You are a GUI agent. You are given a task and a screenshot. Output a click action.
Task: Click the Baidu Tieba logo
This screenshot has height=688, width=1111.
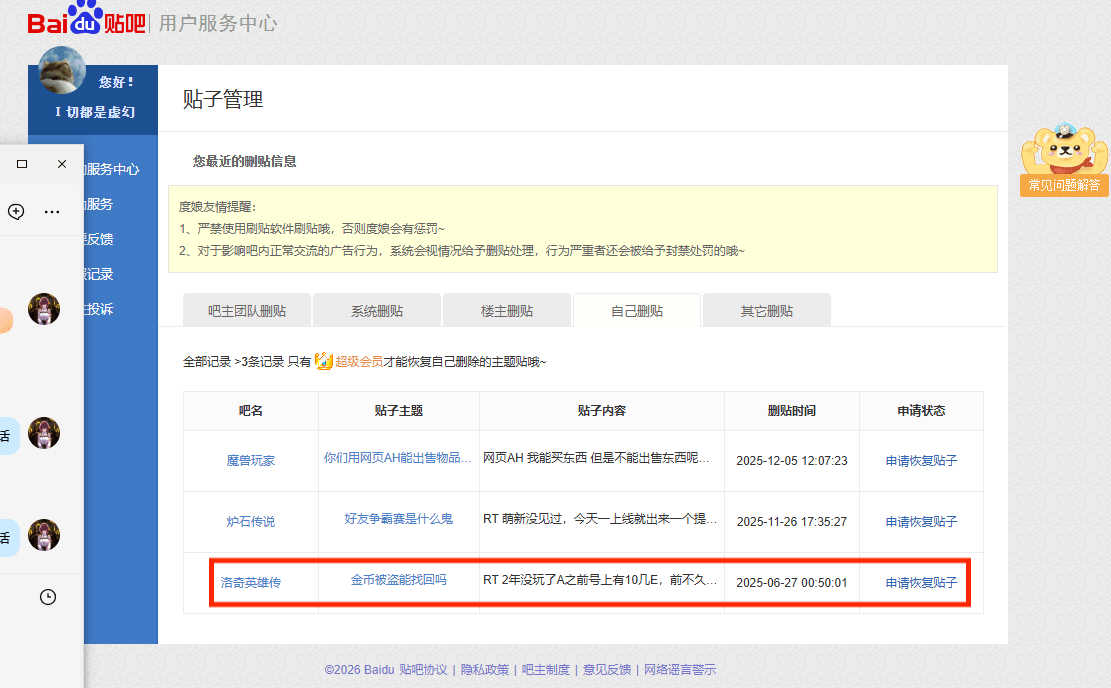point(86,20)
